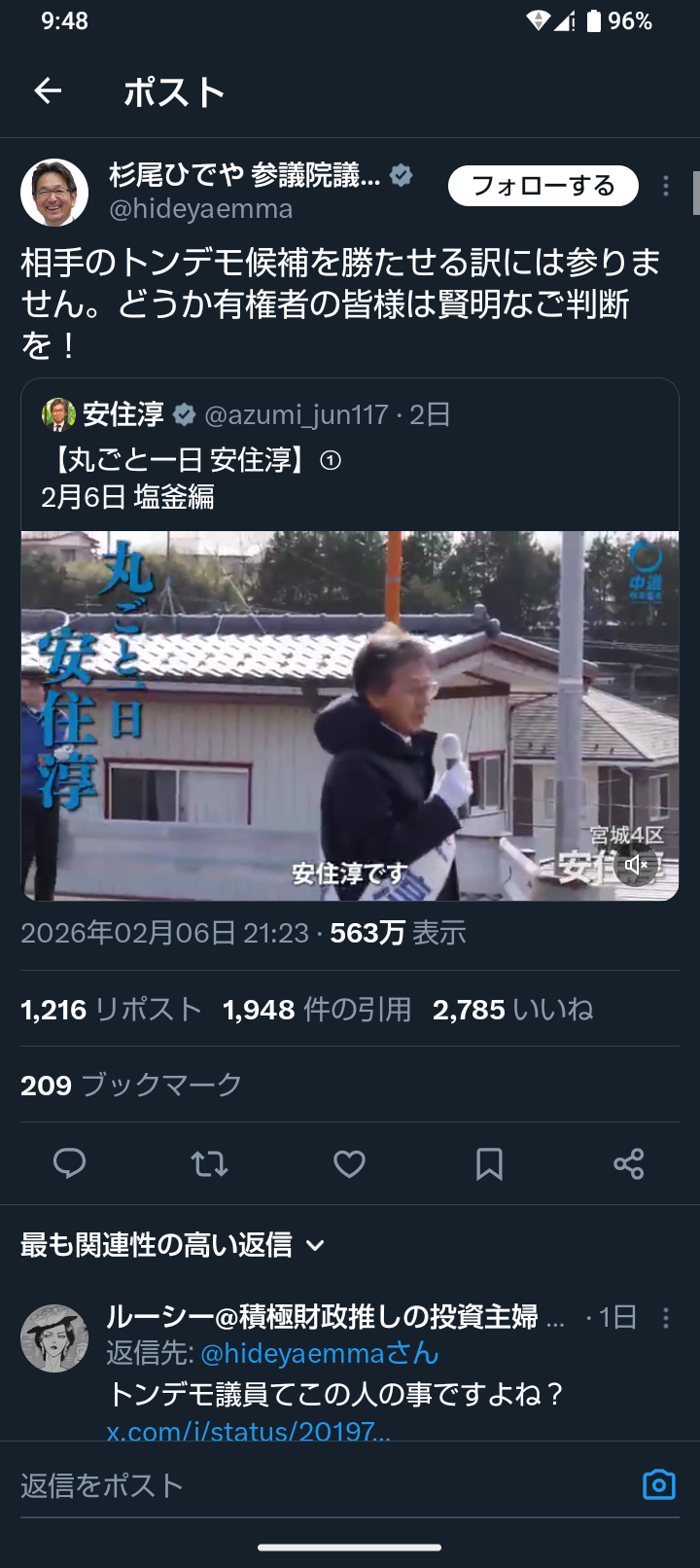Tap the フォローする button
Viewport: 700px width, 1568px height.
point(543,186)
